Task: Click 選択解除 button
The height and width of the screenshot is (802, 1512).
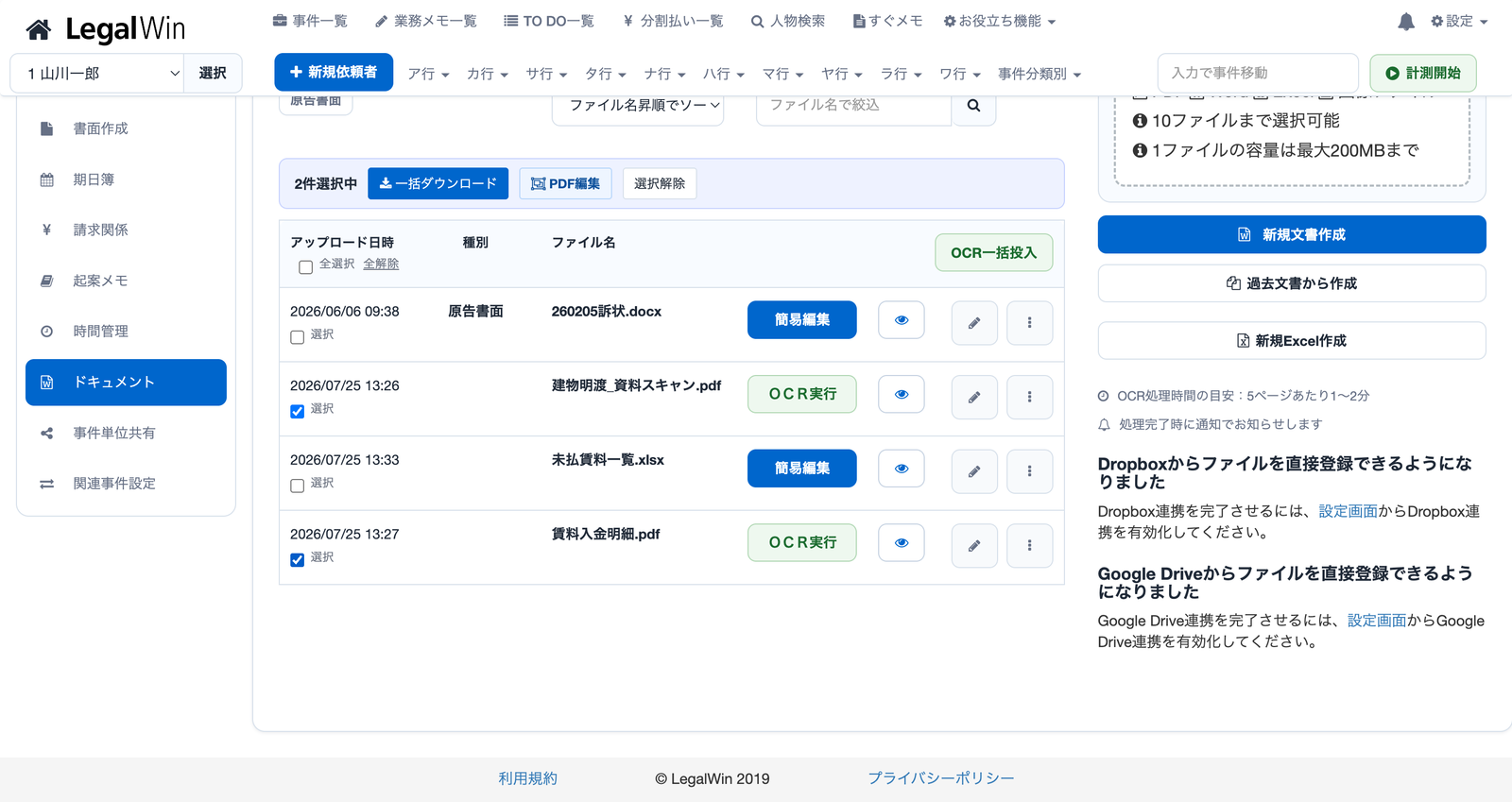Action: [x=660, y=183]
